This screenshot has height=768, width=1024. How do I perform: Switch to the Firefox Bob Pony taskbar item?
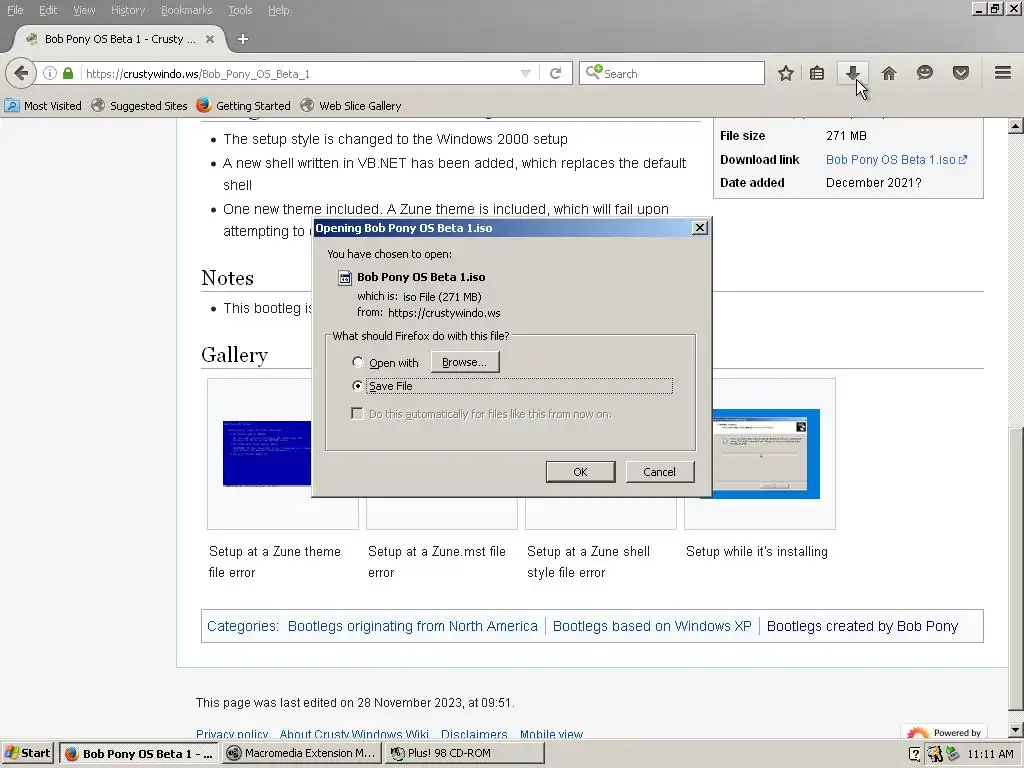(139, 753)
